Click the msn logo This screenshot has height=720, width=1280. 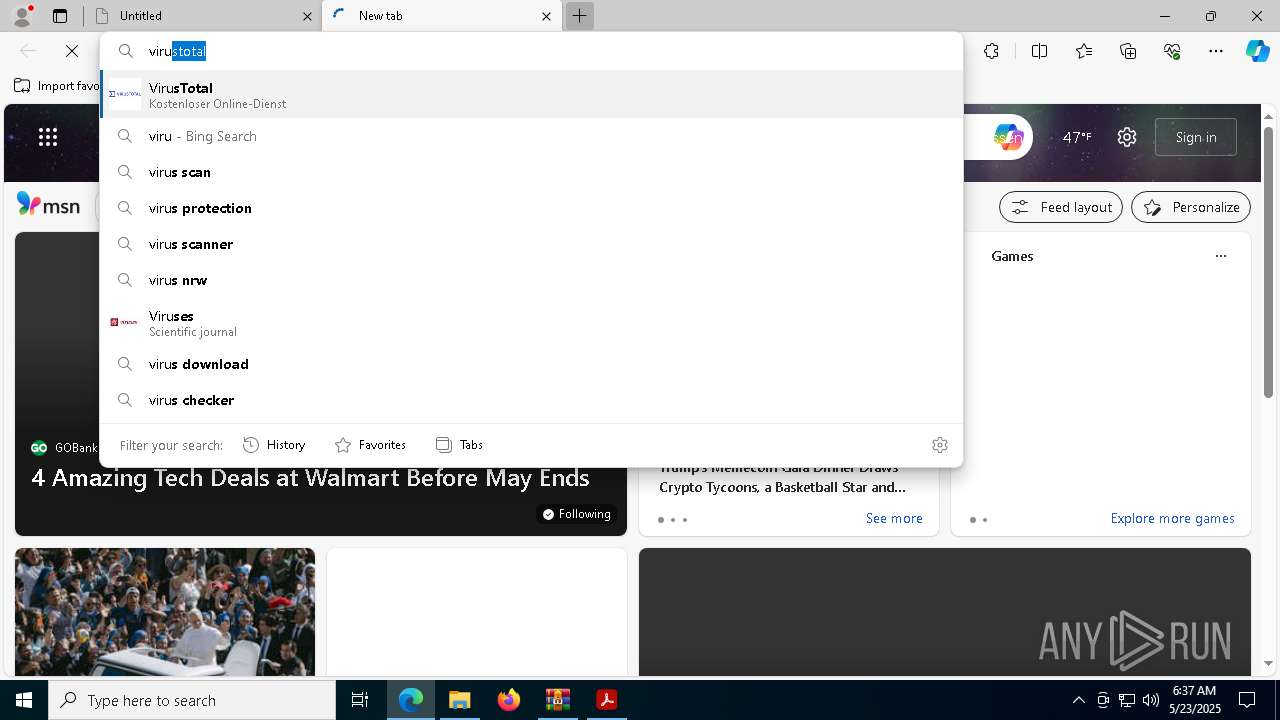(48, 205)
